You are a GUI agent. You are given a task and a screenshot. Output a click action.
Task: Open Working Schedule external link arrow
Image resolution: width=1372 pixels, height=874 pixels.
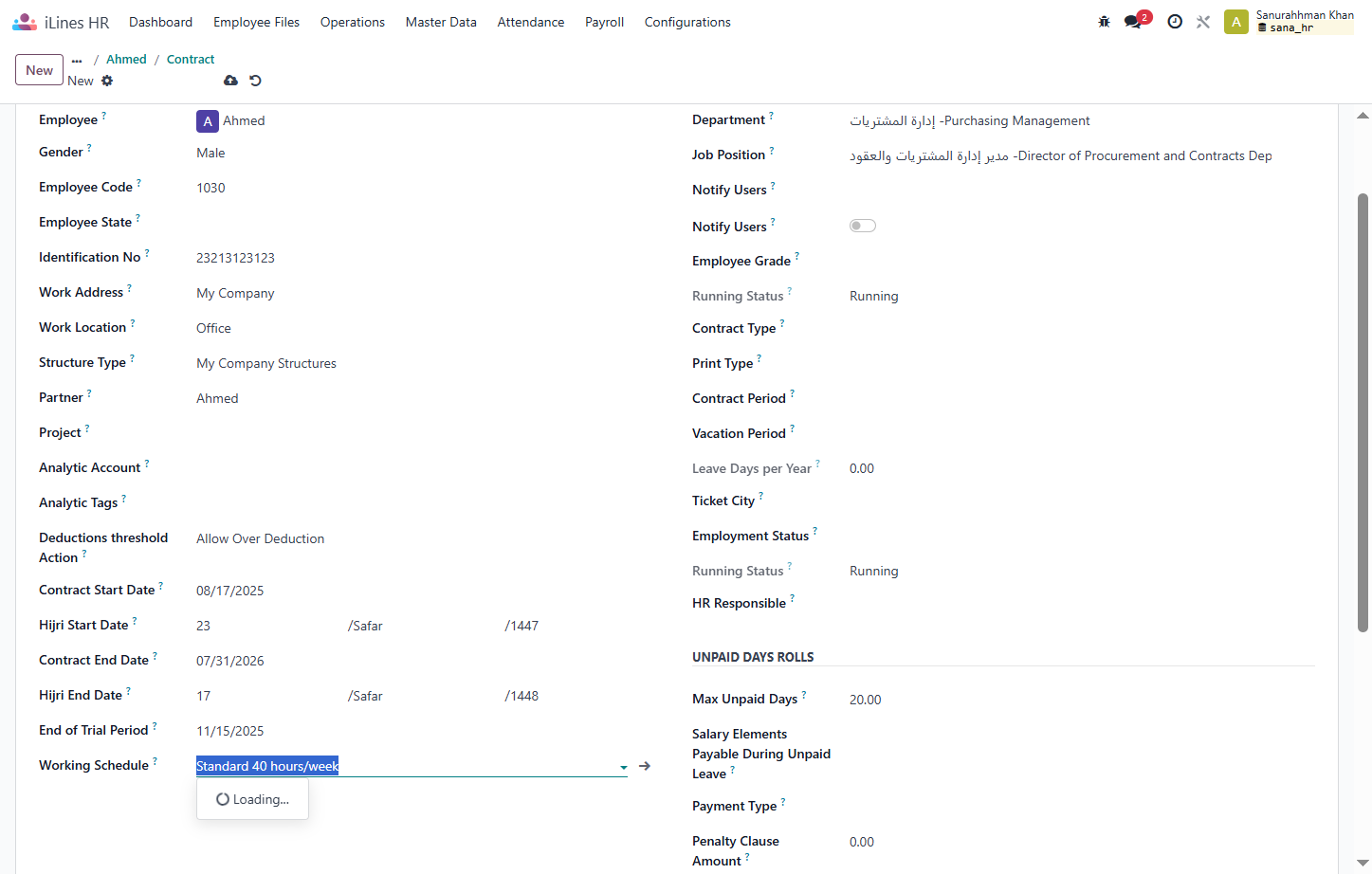pyautogui.click(x=645, y=766)
